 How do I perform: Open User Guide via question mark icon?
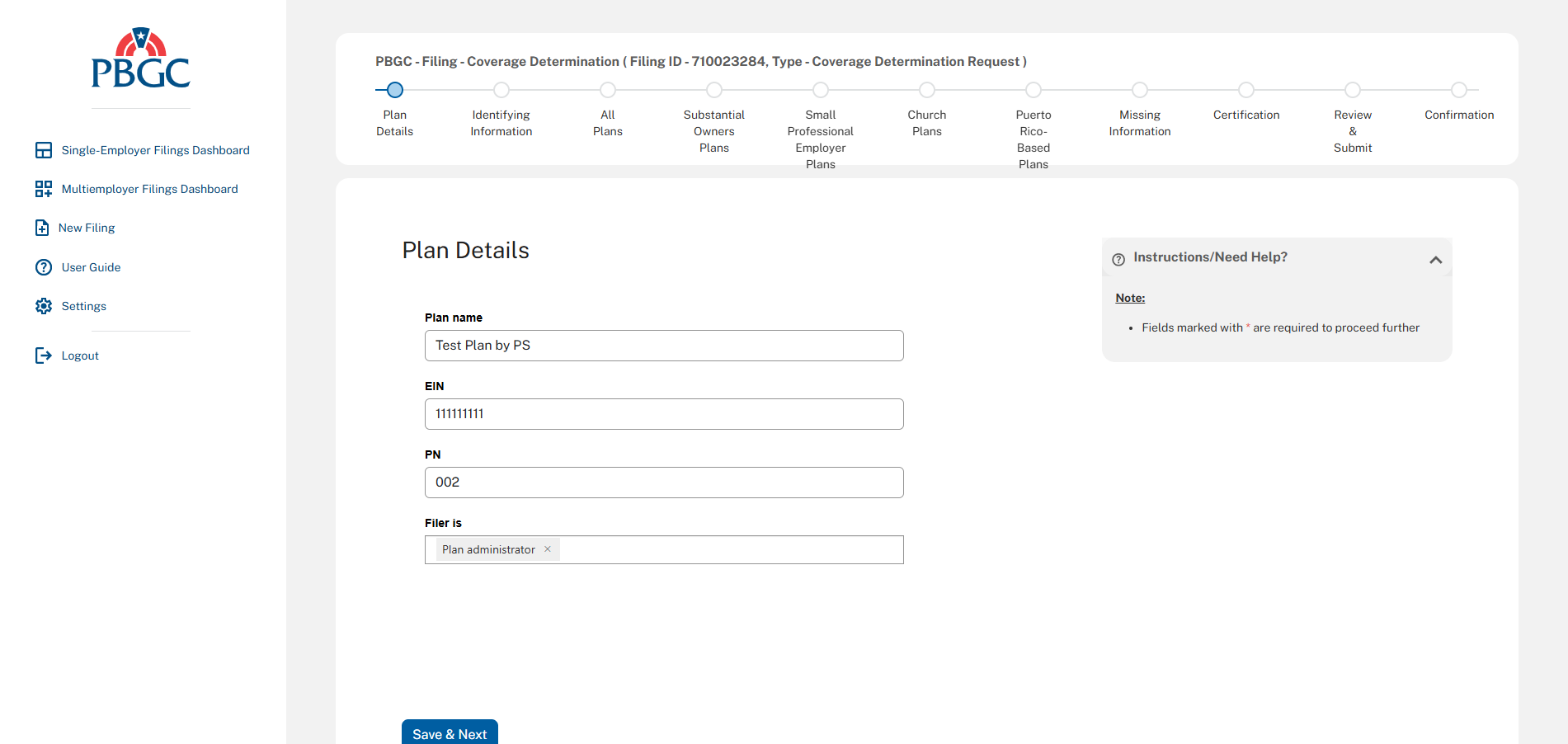44,267
